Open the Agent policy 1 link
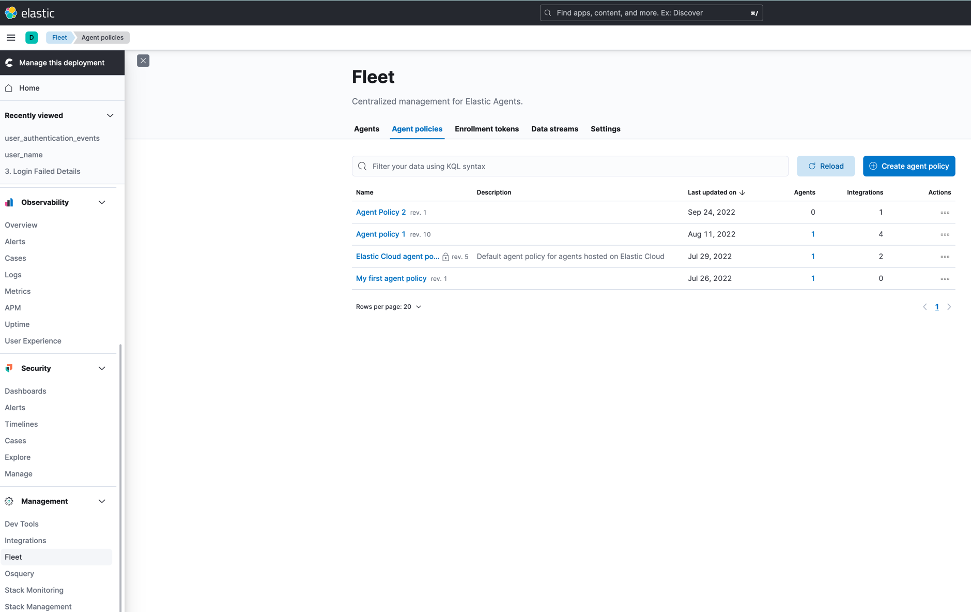This screenshot has height=612, width=972. click(381, 234)
